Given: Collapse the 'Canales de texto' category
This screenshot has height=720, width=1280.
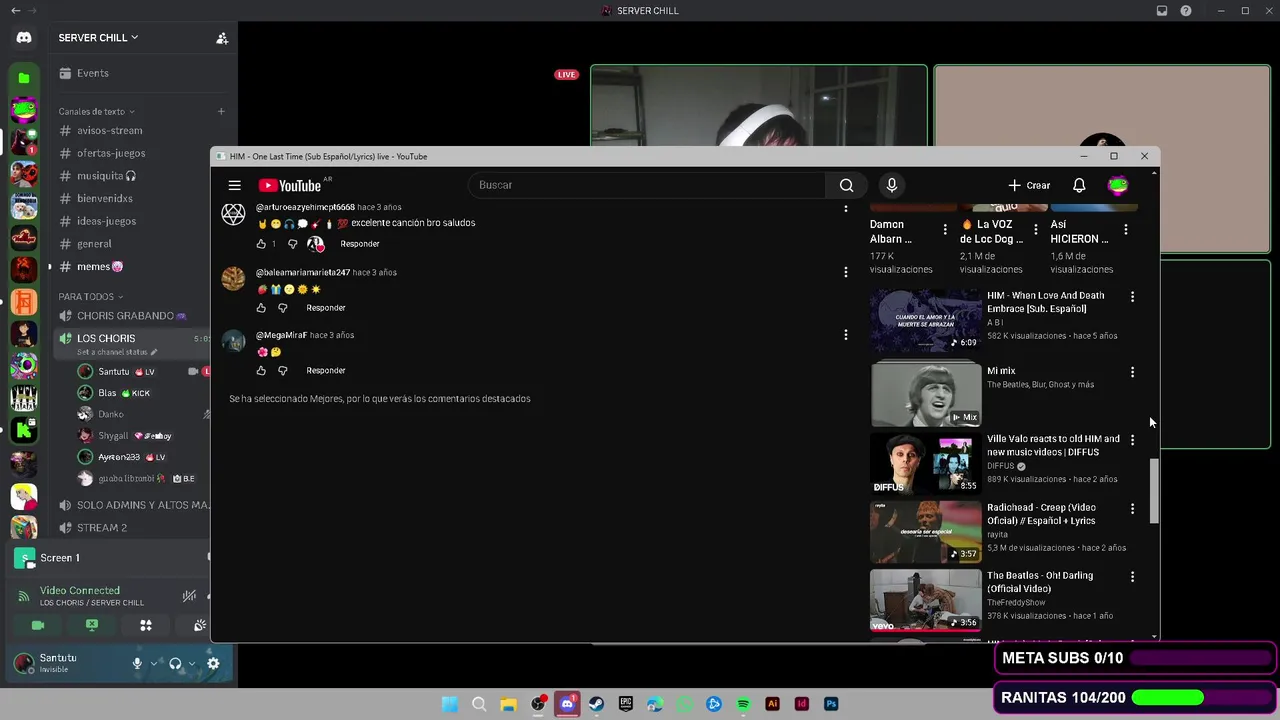Looking at the screenshot, I should click(x=96, y=111).
